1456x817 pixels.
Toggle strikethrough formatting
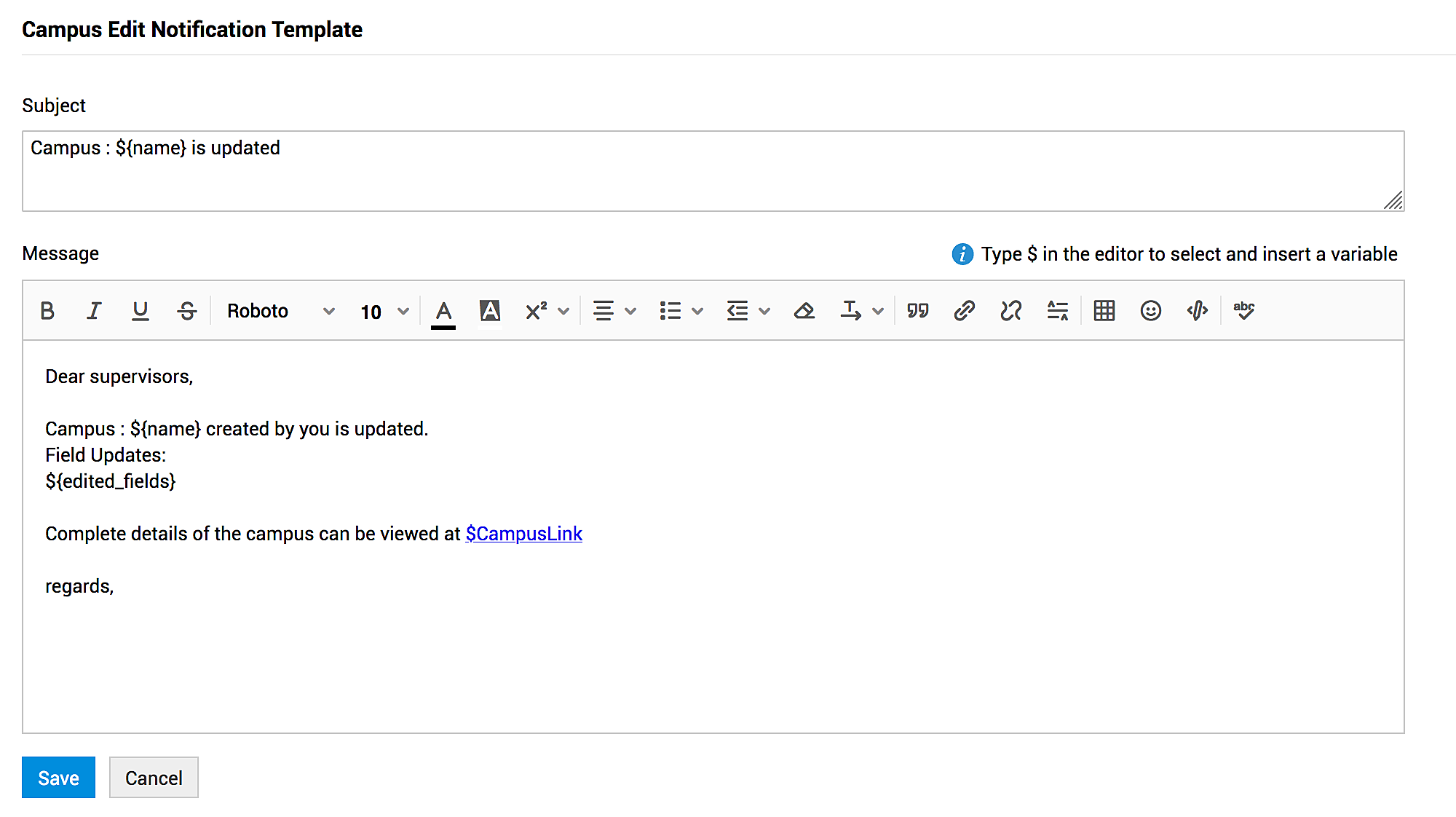(x=187, y=311)
